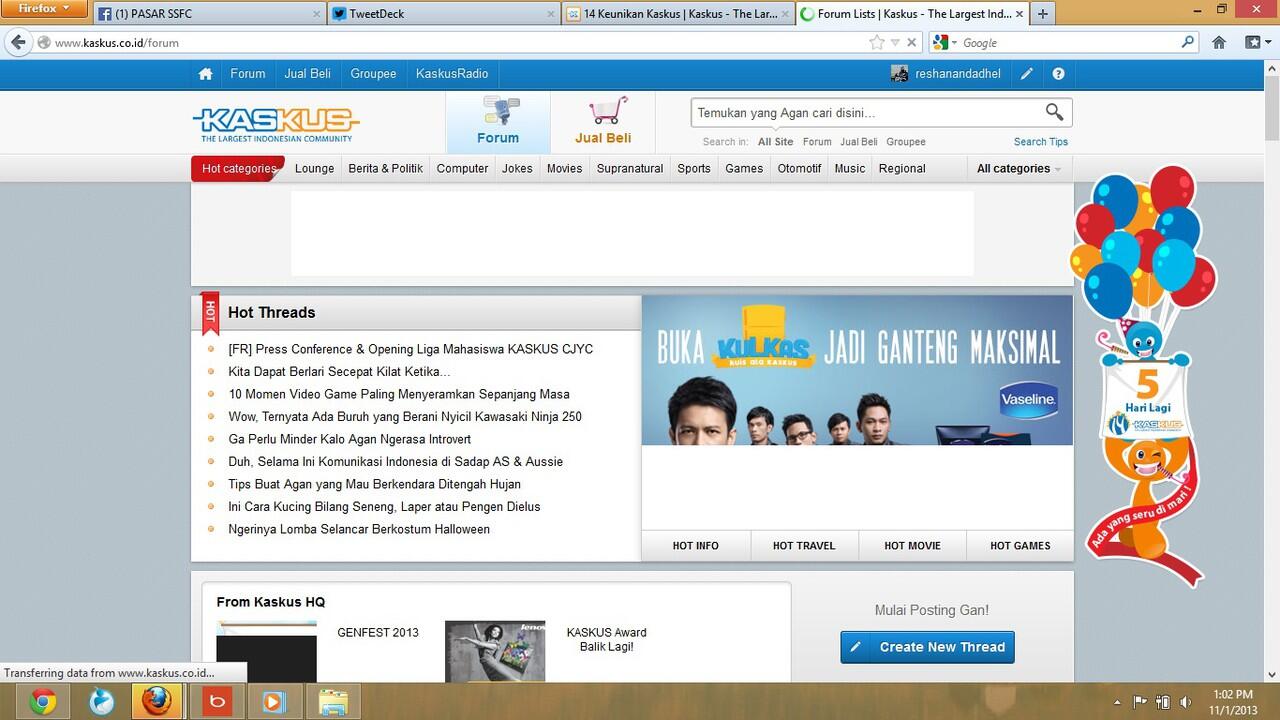Switch to the PASAR SSFC Facebook tab
1280x720 pixels.
pos(211,14)
